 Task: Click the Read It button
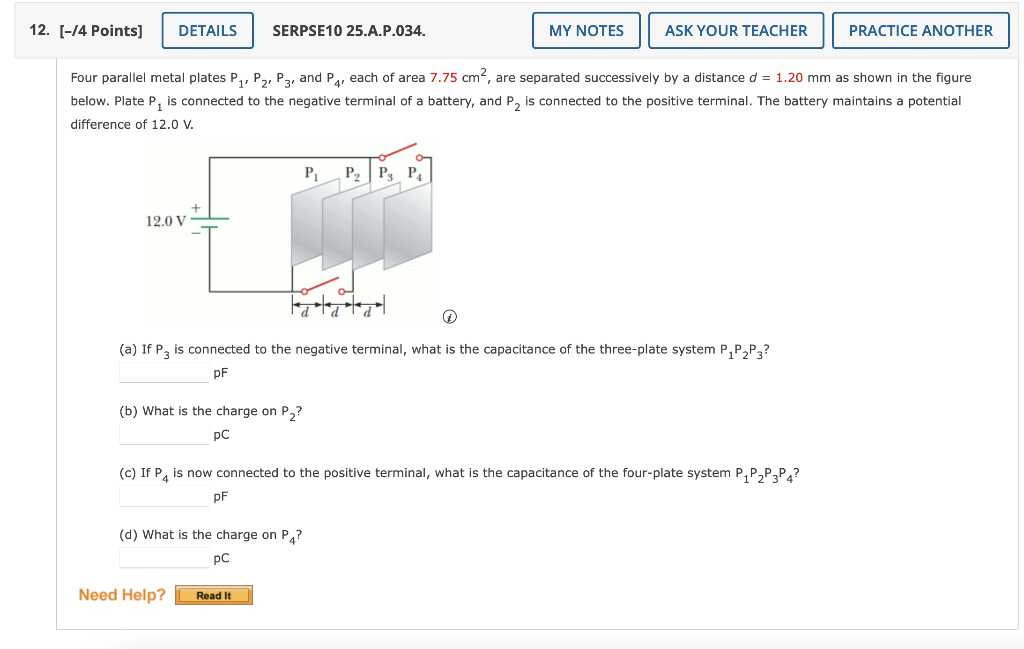tap(213, 594)
